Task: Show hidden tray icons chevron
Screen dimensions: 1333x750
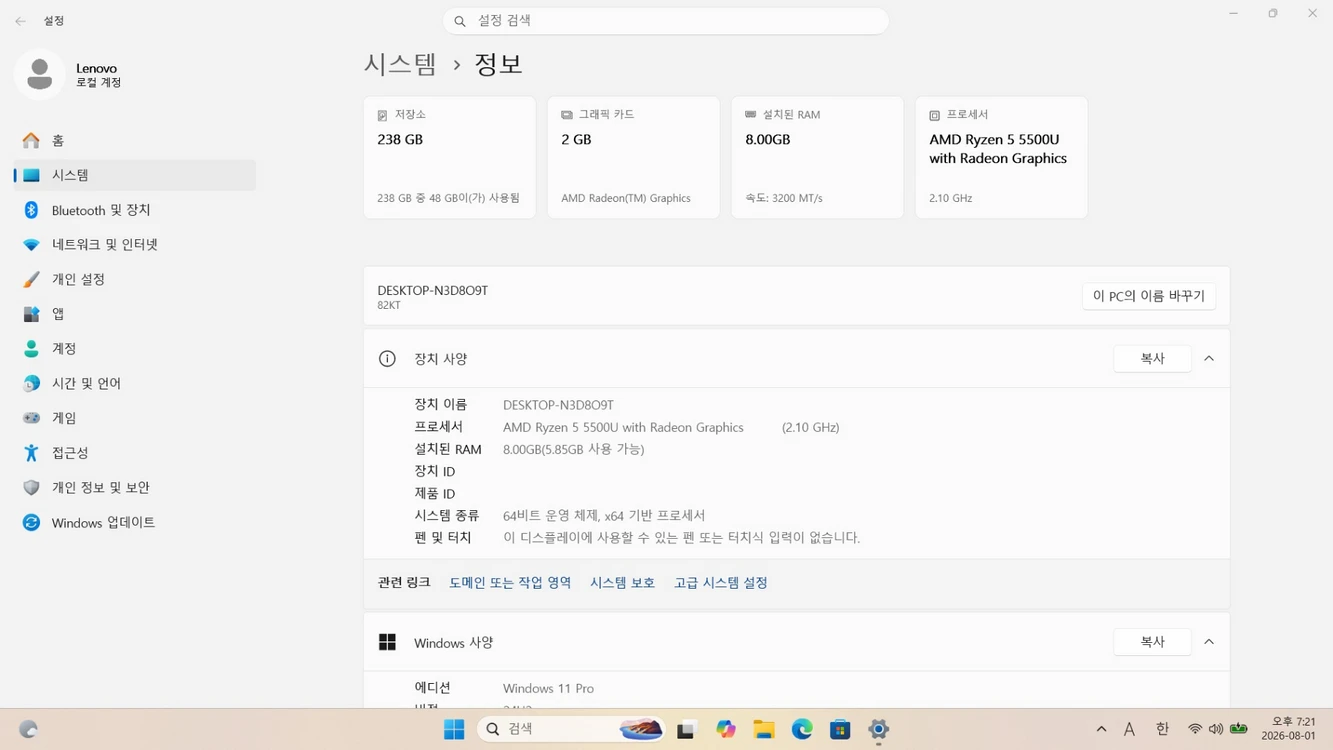Action: 1101,729
